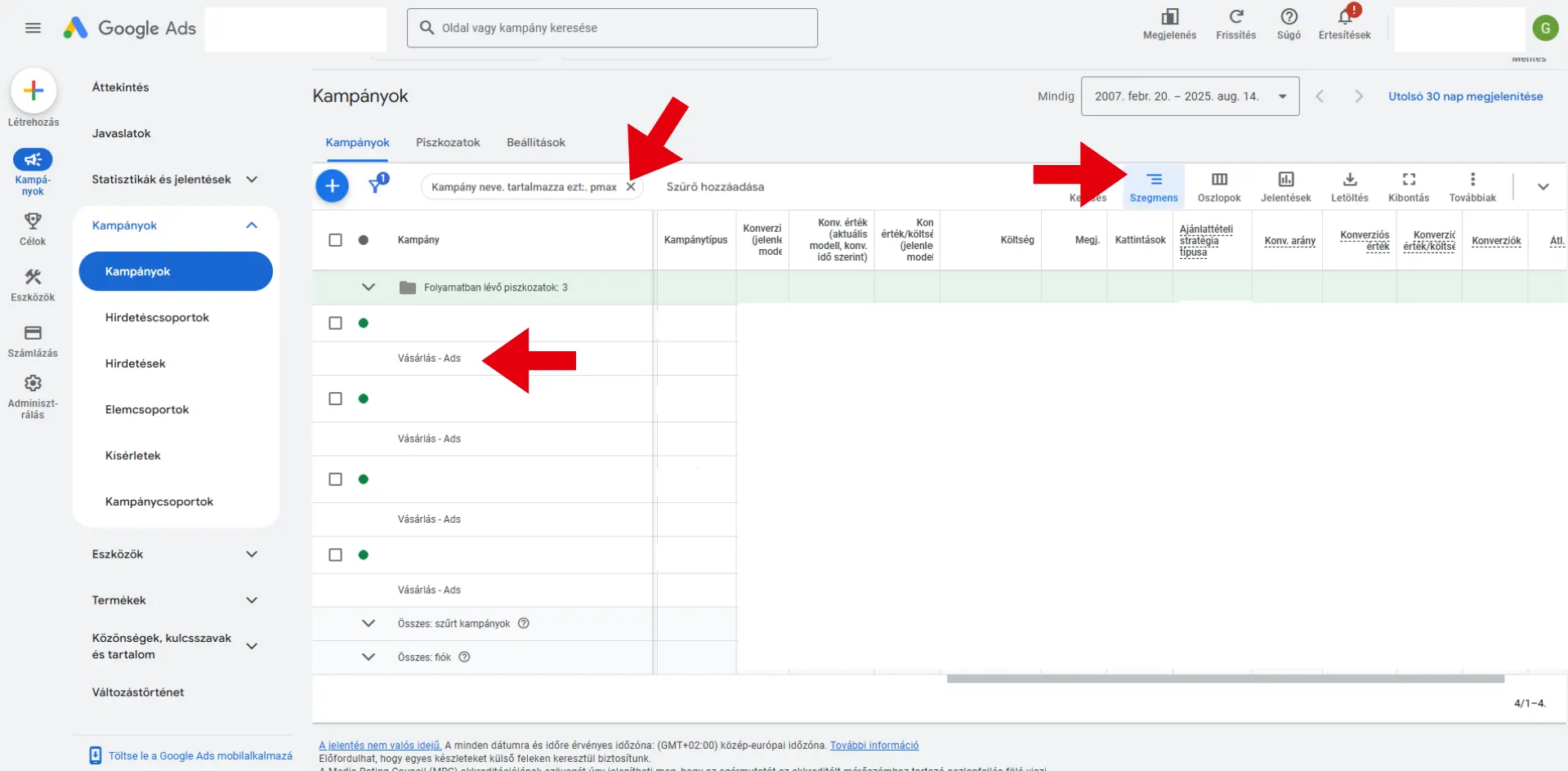Expand Statisztikák és jelentések menu section
The width and height of the screenshot is (1568, 771).
pos(252,180)
